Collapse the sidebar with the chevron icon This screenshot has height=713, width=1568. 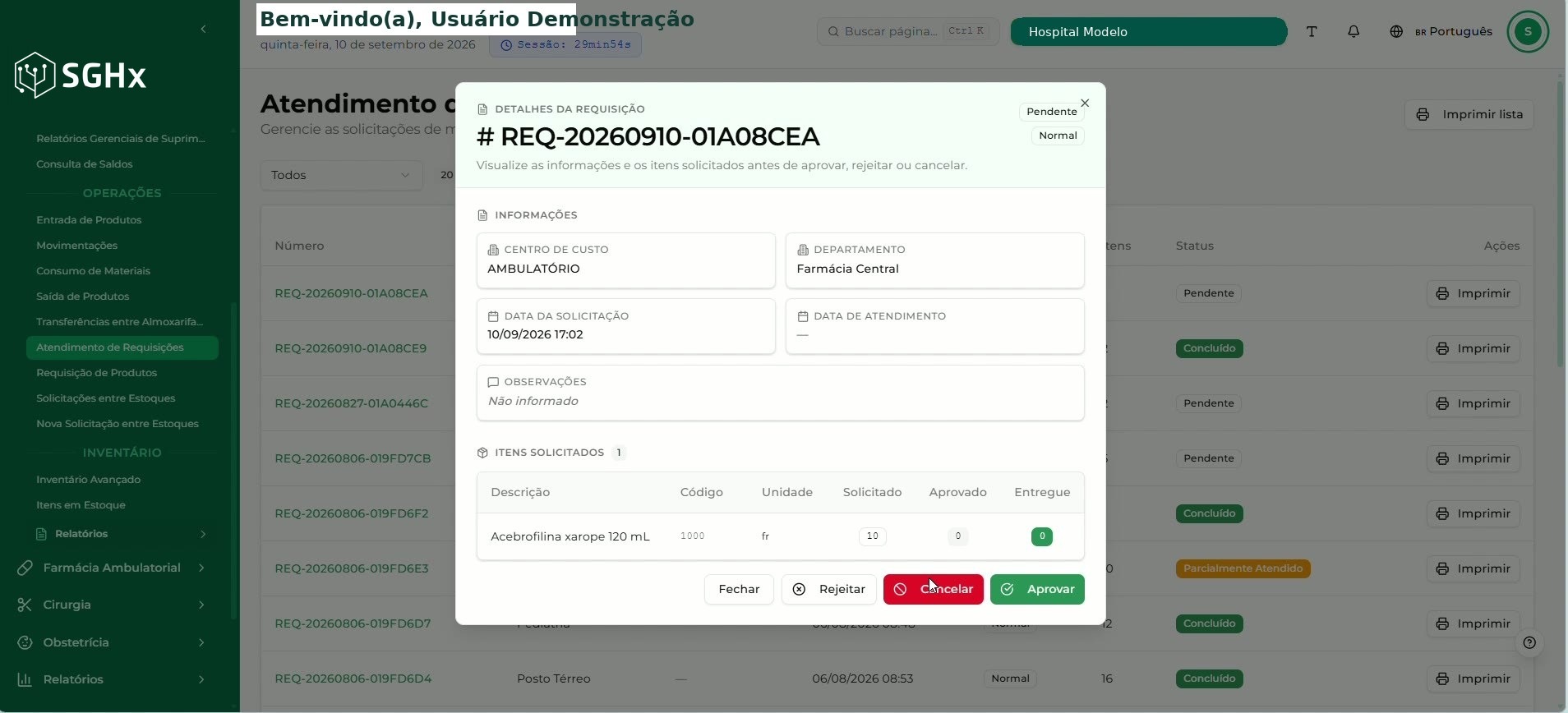tap(203, 30)
